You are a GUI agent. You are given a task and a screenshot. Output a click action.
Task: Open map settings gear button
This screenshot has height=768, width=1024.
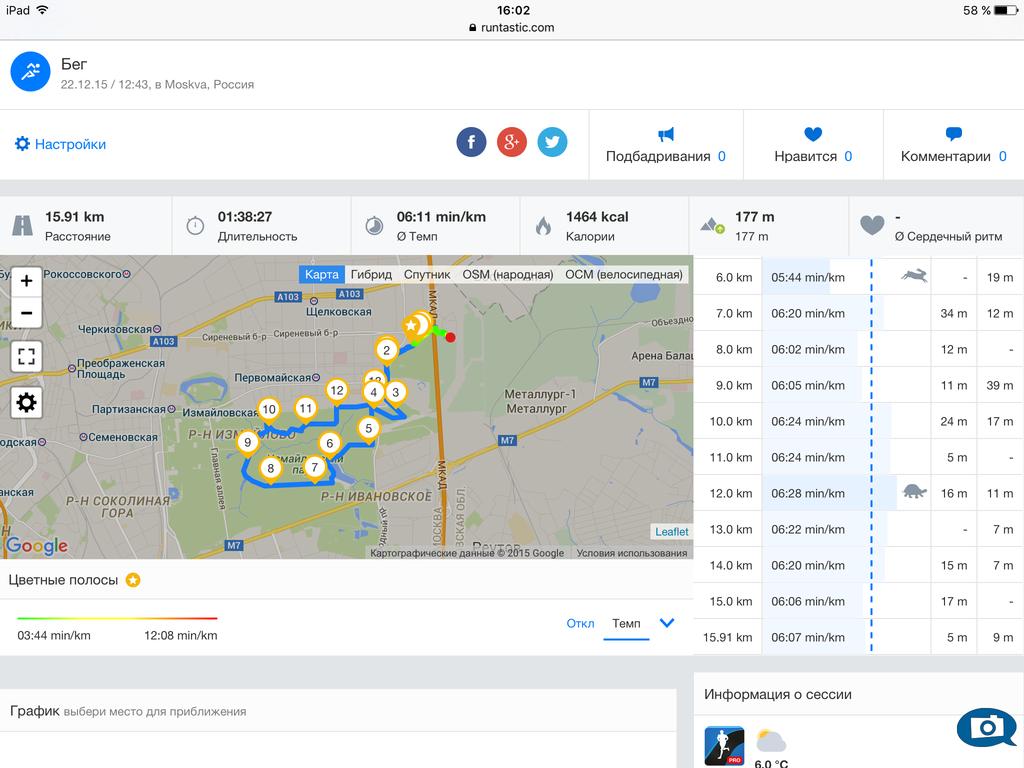(x=26, y=402)
